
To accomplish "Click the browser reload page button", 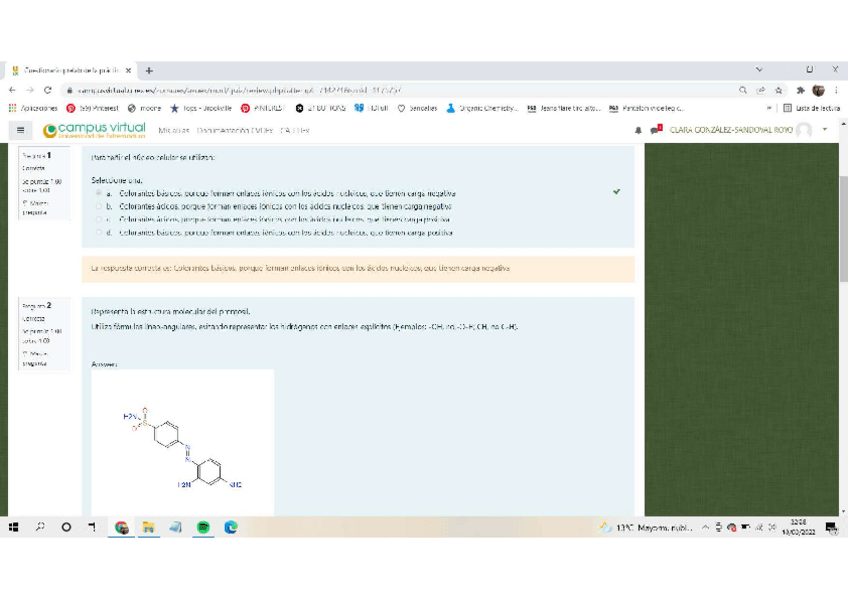I will click(47, 90).
